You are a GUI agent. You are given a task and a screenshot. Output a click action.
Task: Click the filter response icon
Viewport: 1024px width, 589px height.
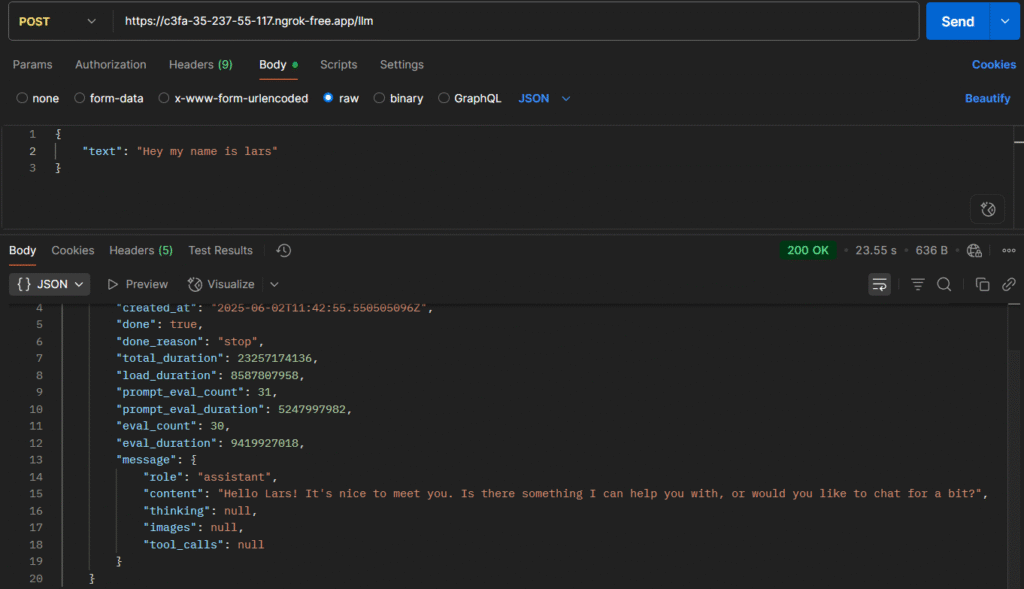pyautogui.click(x=918, y=285)
